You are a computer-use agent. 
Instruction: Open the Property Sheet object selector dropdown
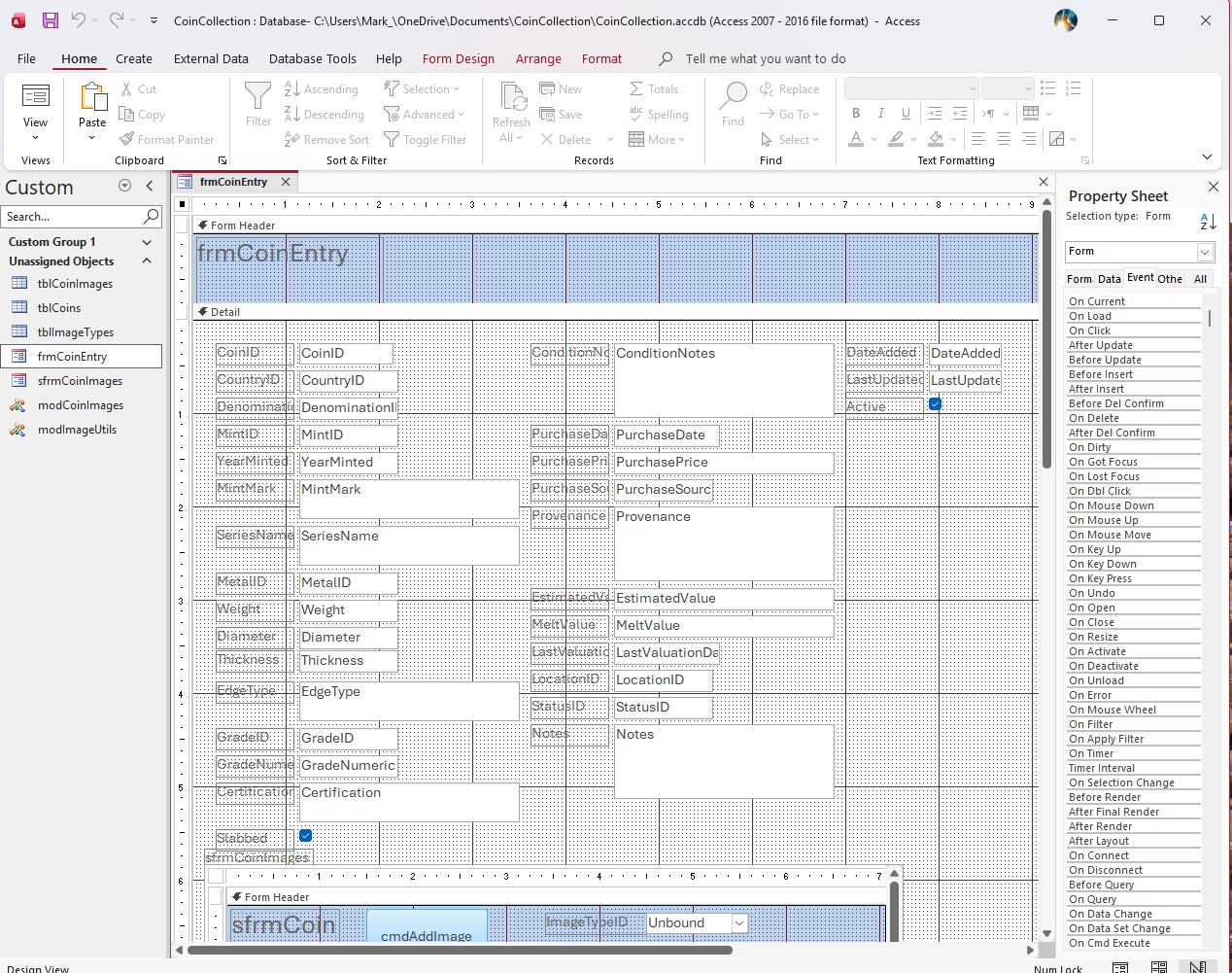(1205, 252)
